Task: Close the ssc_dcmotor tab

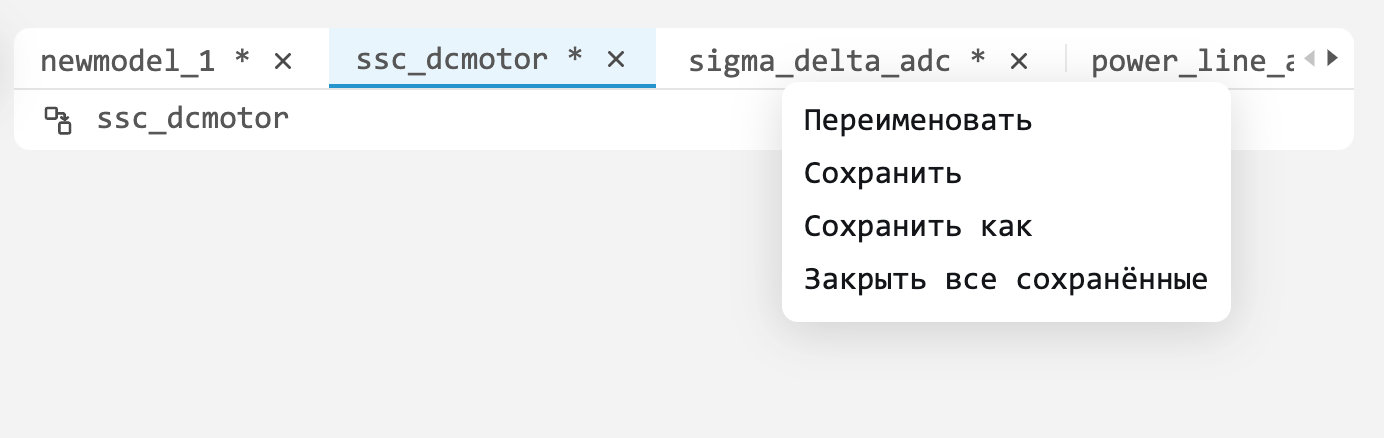Action: tap(616, 59)
